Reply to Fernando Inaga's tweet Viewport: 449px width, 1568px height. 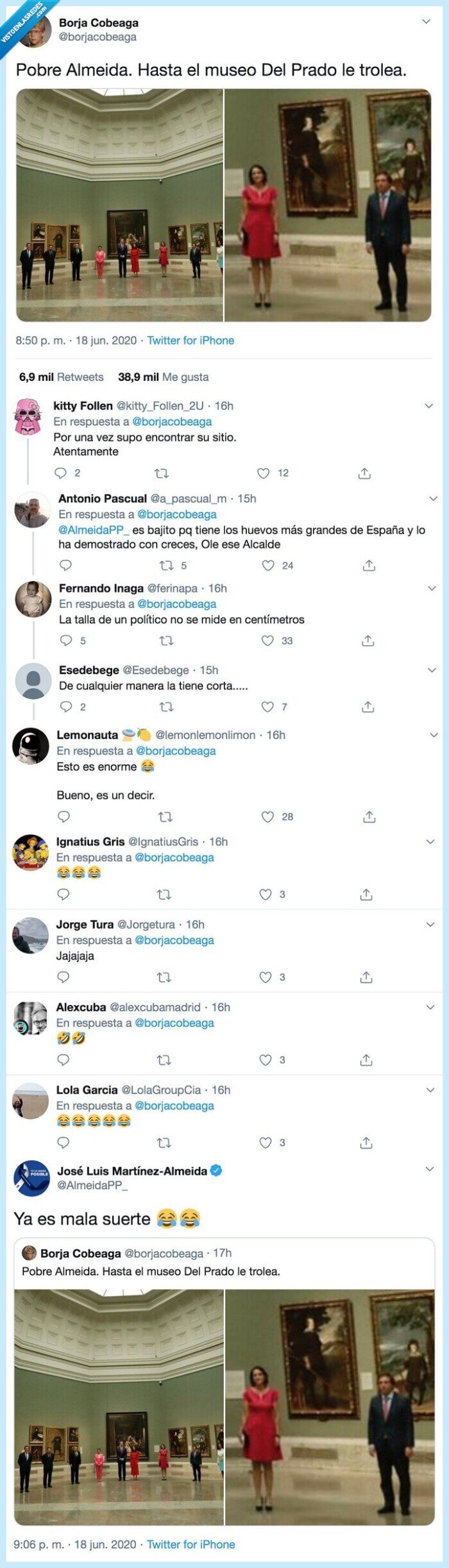65,641
